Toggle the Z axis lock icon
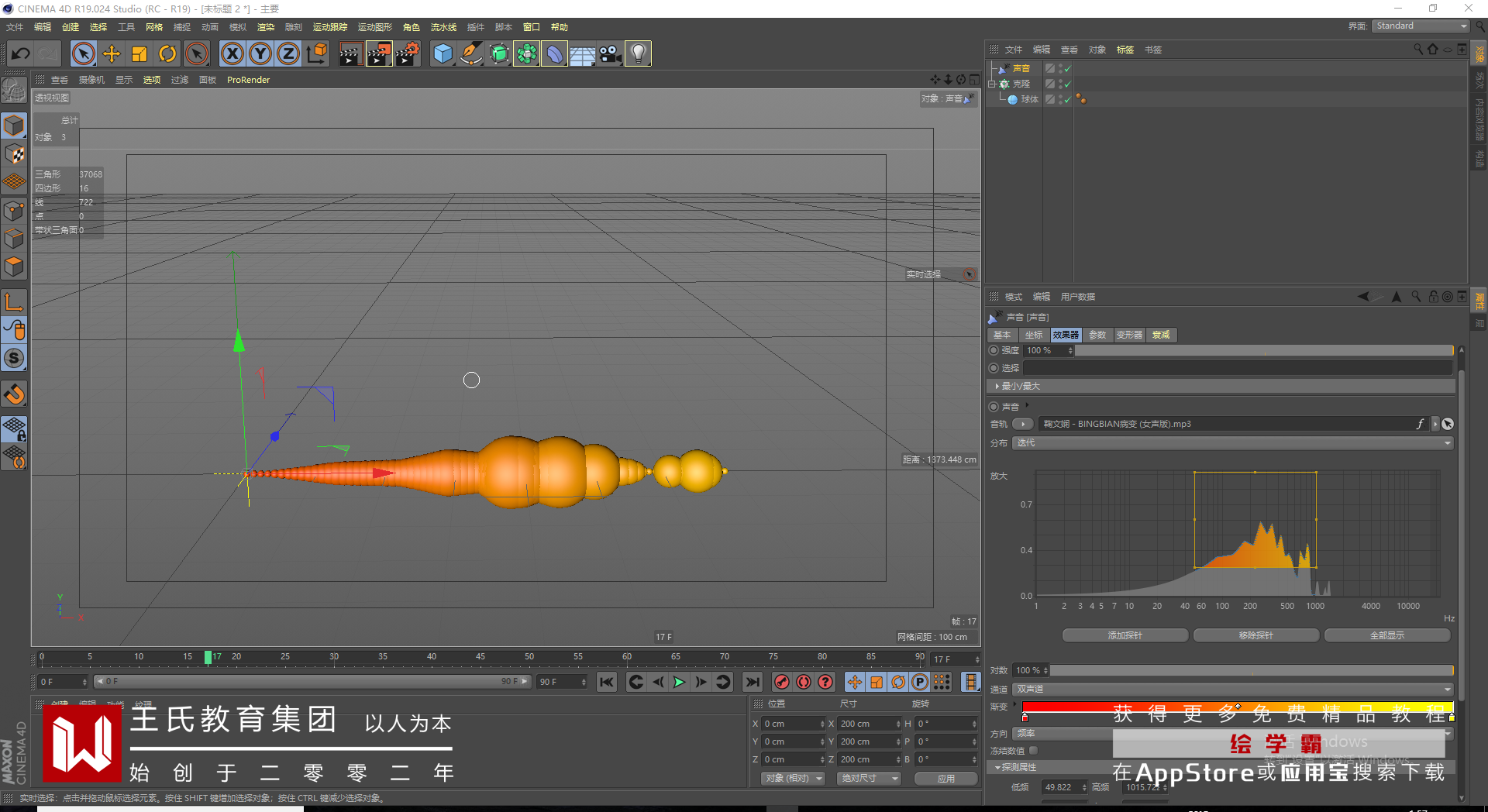The height and width of the screenshot is (812, 1488). tap(288, 53)
